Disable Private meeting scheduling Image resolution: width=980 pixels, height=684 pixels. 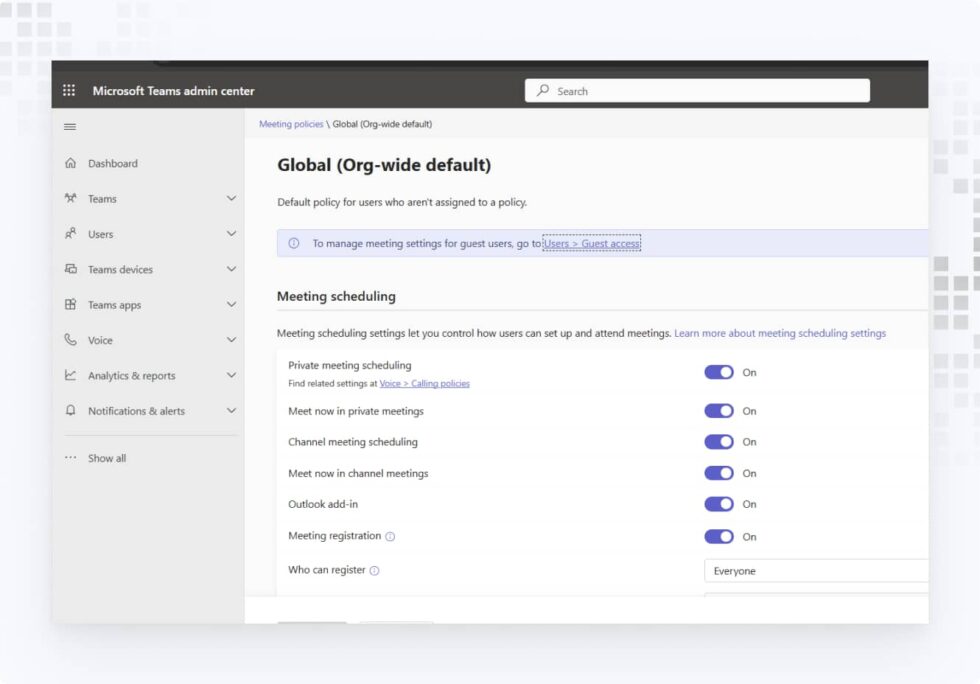point(718,371)
